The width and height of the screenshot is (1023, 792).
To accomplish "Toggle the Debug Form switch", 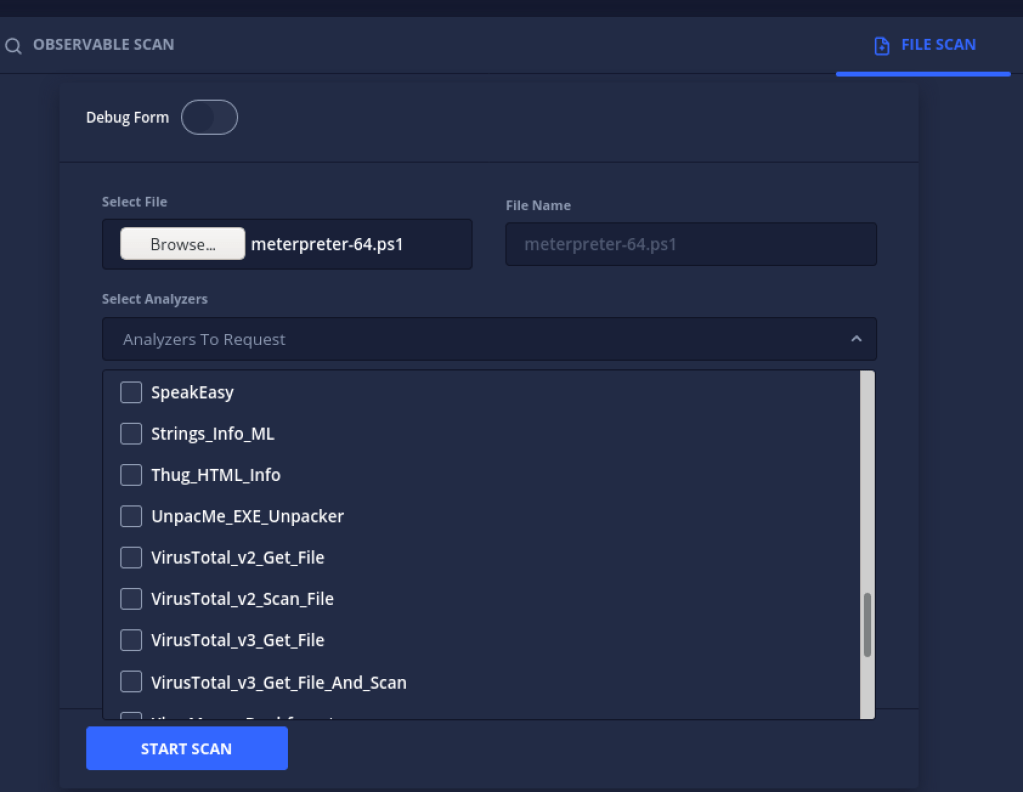I will [209, 118].
